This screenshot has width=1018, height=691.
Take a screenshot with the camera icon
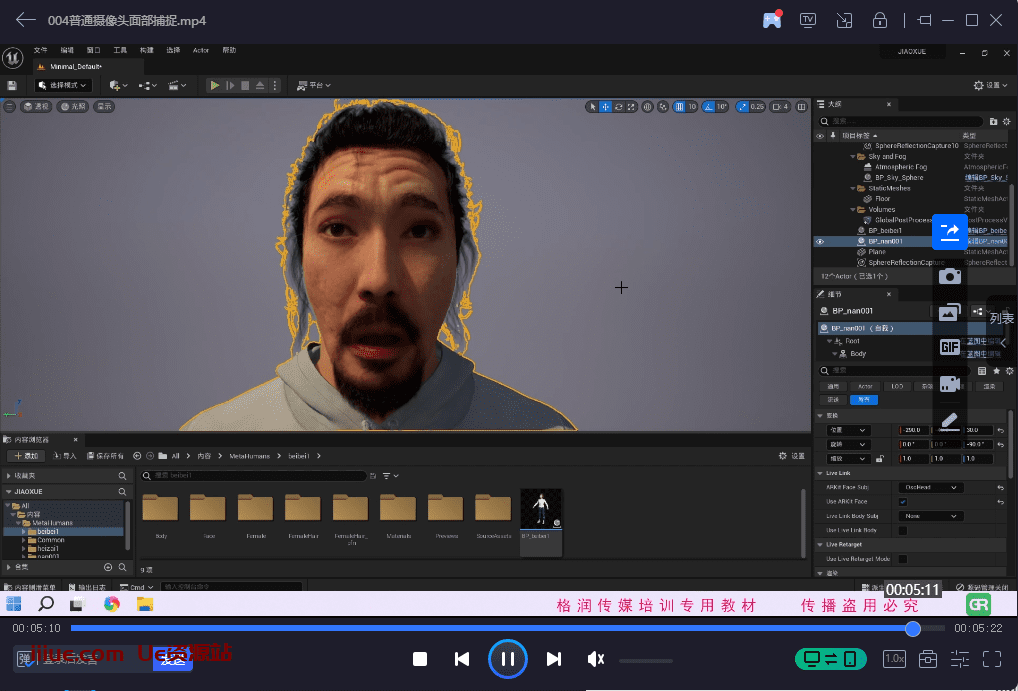click(949, 276)
